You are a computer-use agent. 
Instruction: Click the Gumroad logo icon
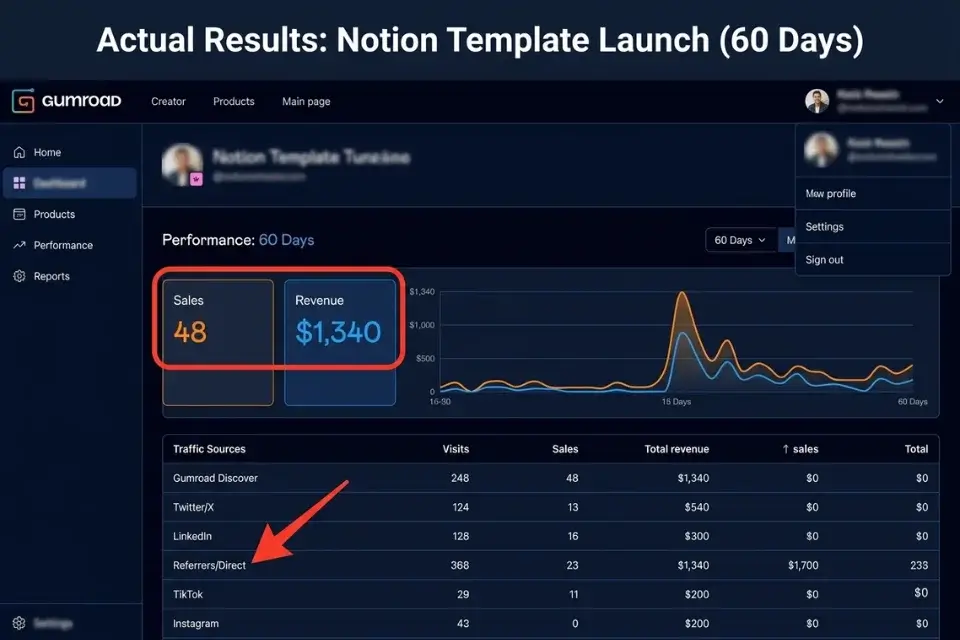click(21, 101)
